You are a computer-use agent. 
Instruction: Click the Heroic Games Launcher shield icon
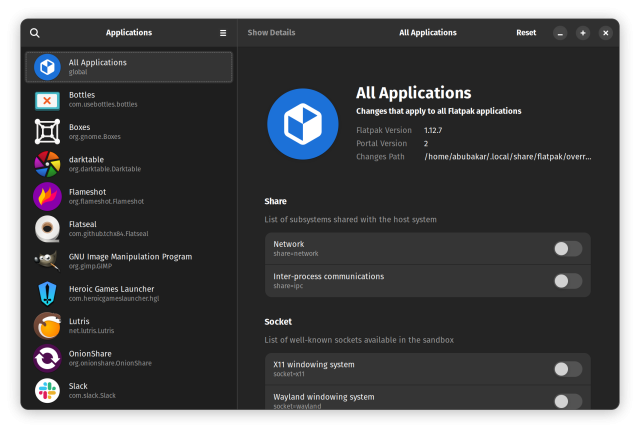[x=47, y=293]
